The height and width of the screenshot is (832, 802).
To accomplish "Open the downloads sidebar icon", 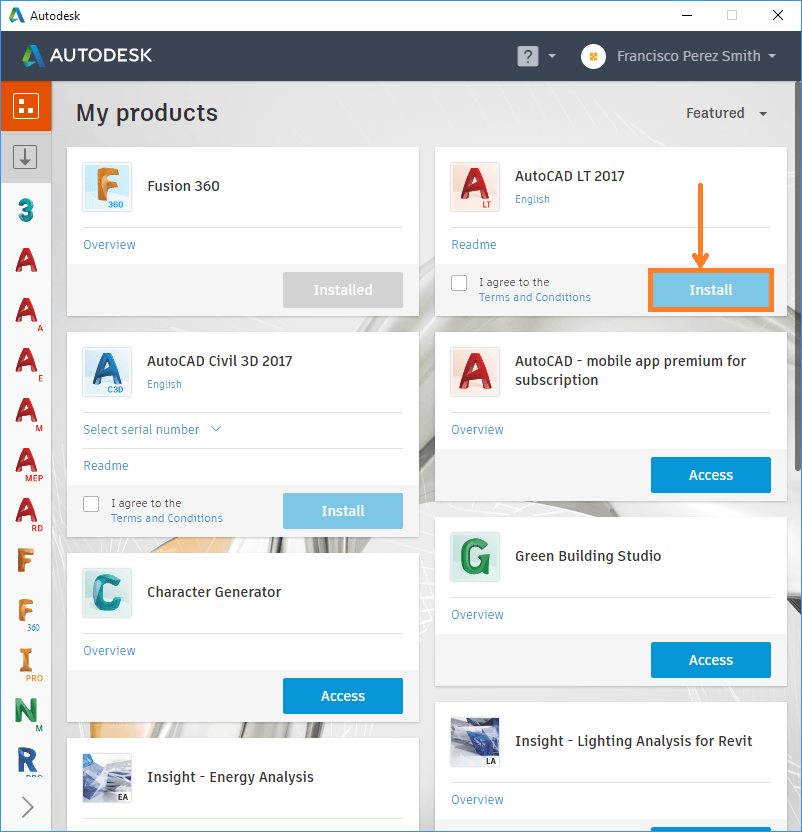I will [25, 157].
